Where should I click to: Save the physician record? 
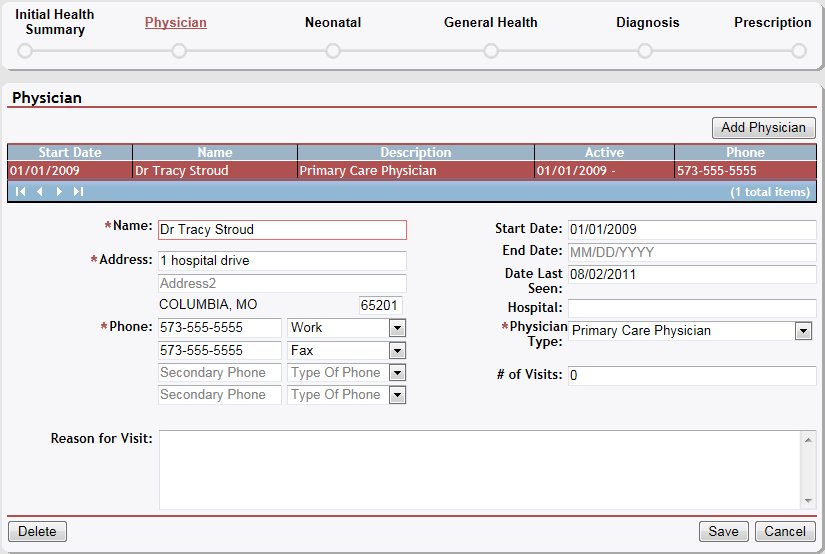tap(723, 531)
